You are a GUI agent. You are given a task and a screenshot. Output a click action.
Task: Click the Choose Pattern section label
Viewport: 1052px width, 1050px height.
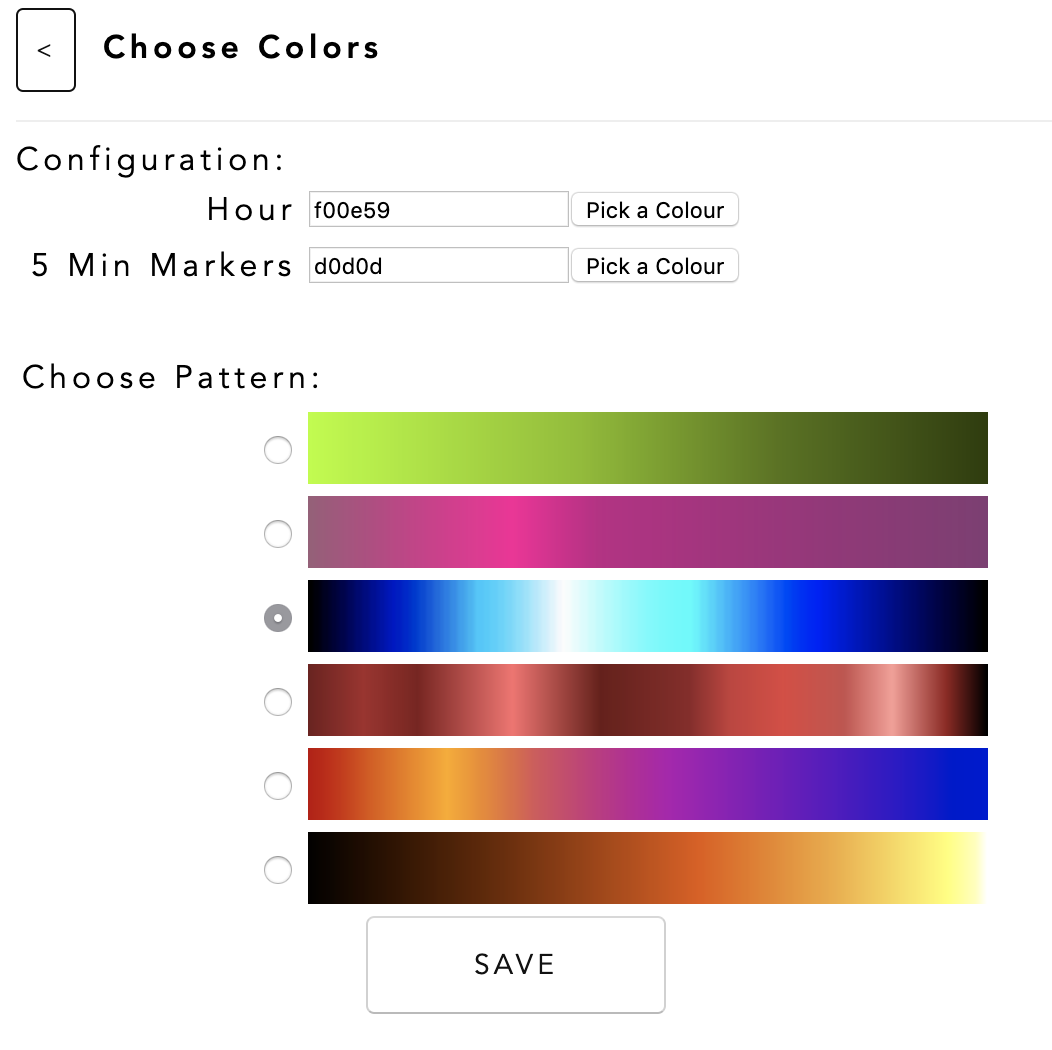click(171, 377)
